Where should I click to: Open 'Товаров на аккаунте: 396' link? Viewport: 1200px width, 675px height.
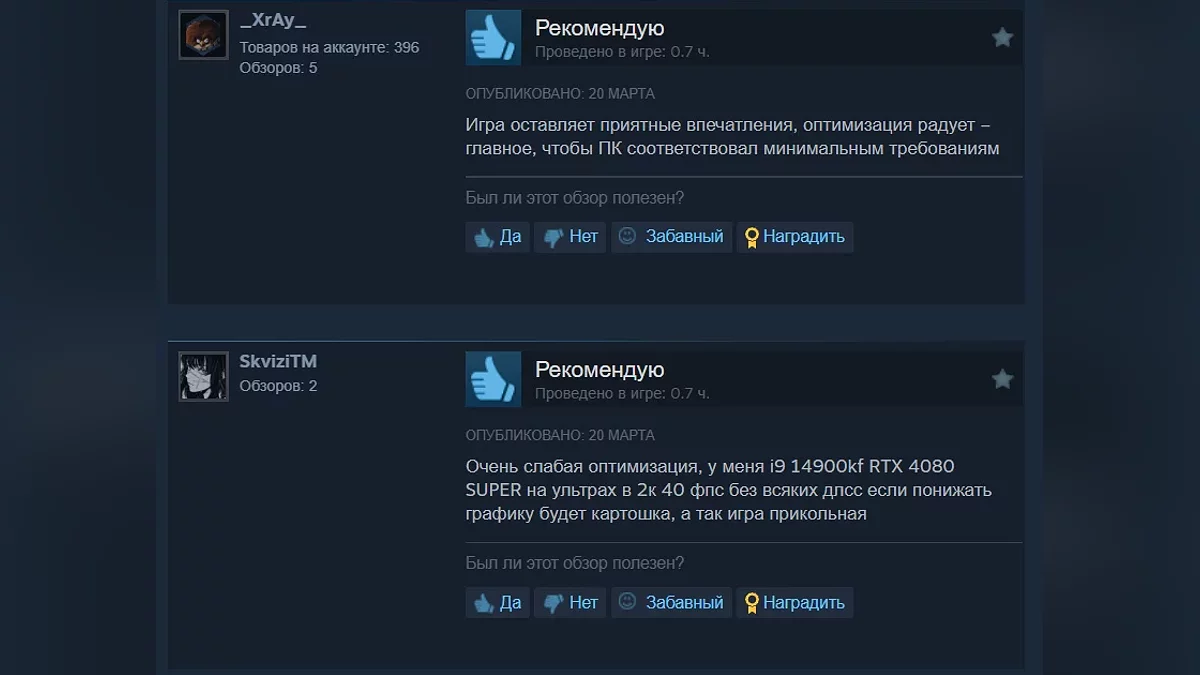point(329,47)
